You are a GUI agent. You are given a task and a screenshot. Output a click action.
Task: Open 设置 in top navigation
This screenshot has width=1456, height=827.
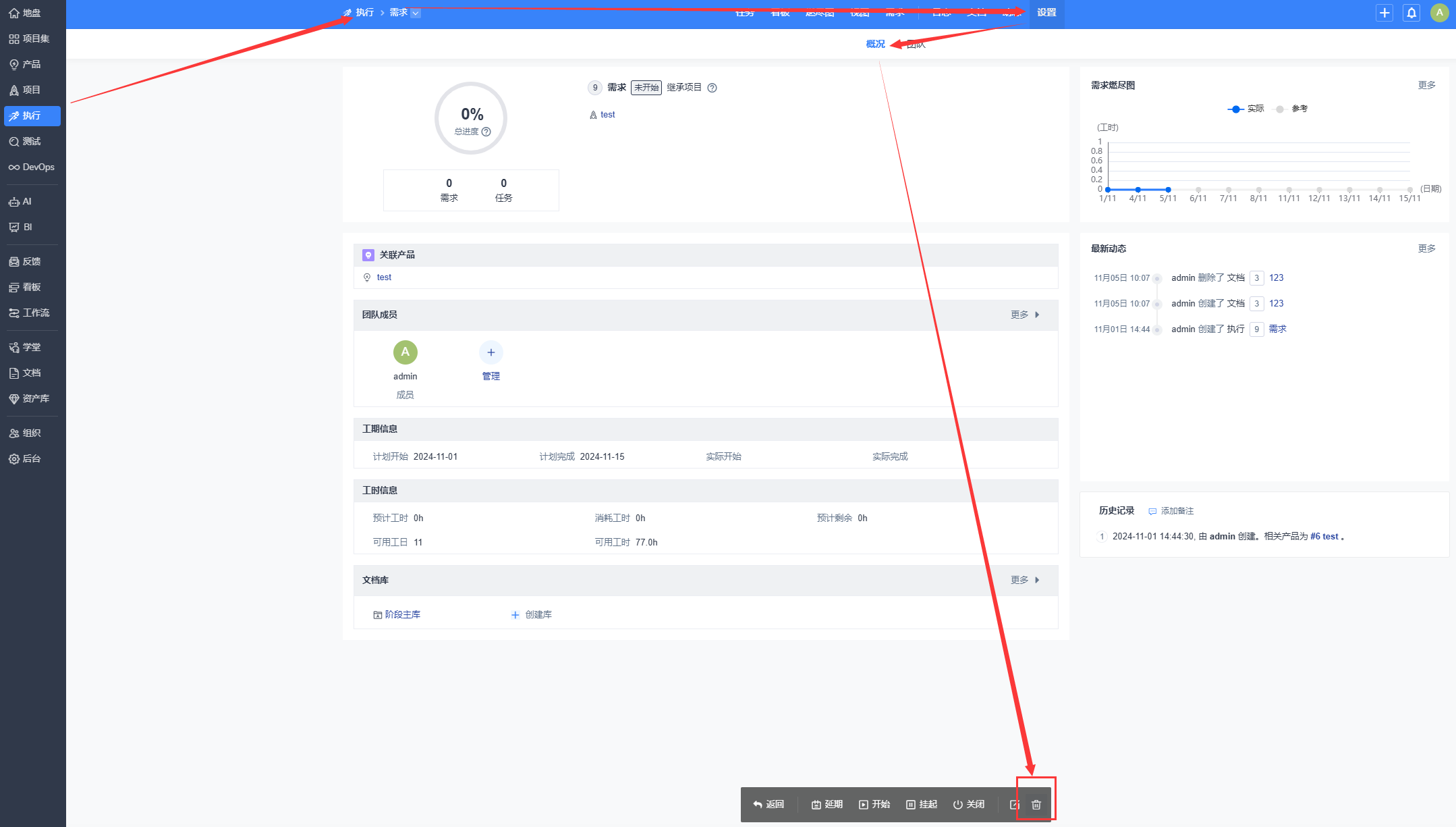click(x=1046, y=12)
